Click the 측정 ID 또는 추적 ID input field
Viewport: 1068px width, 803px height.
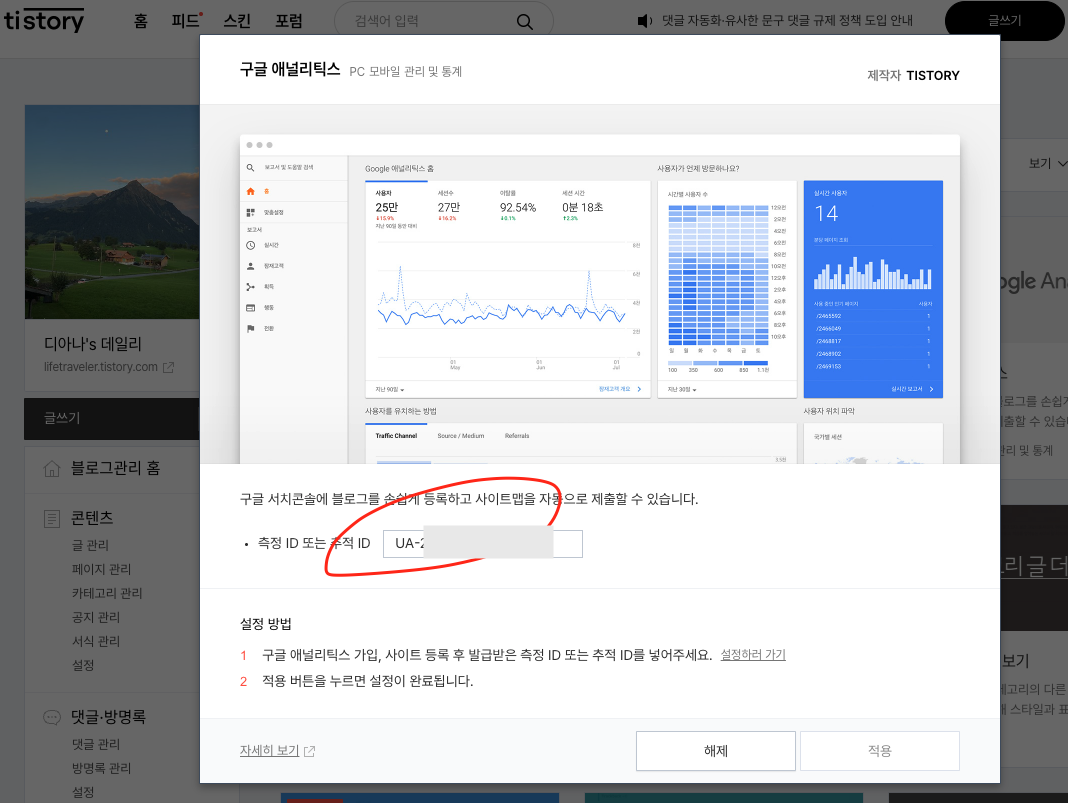point(483,544)
